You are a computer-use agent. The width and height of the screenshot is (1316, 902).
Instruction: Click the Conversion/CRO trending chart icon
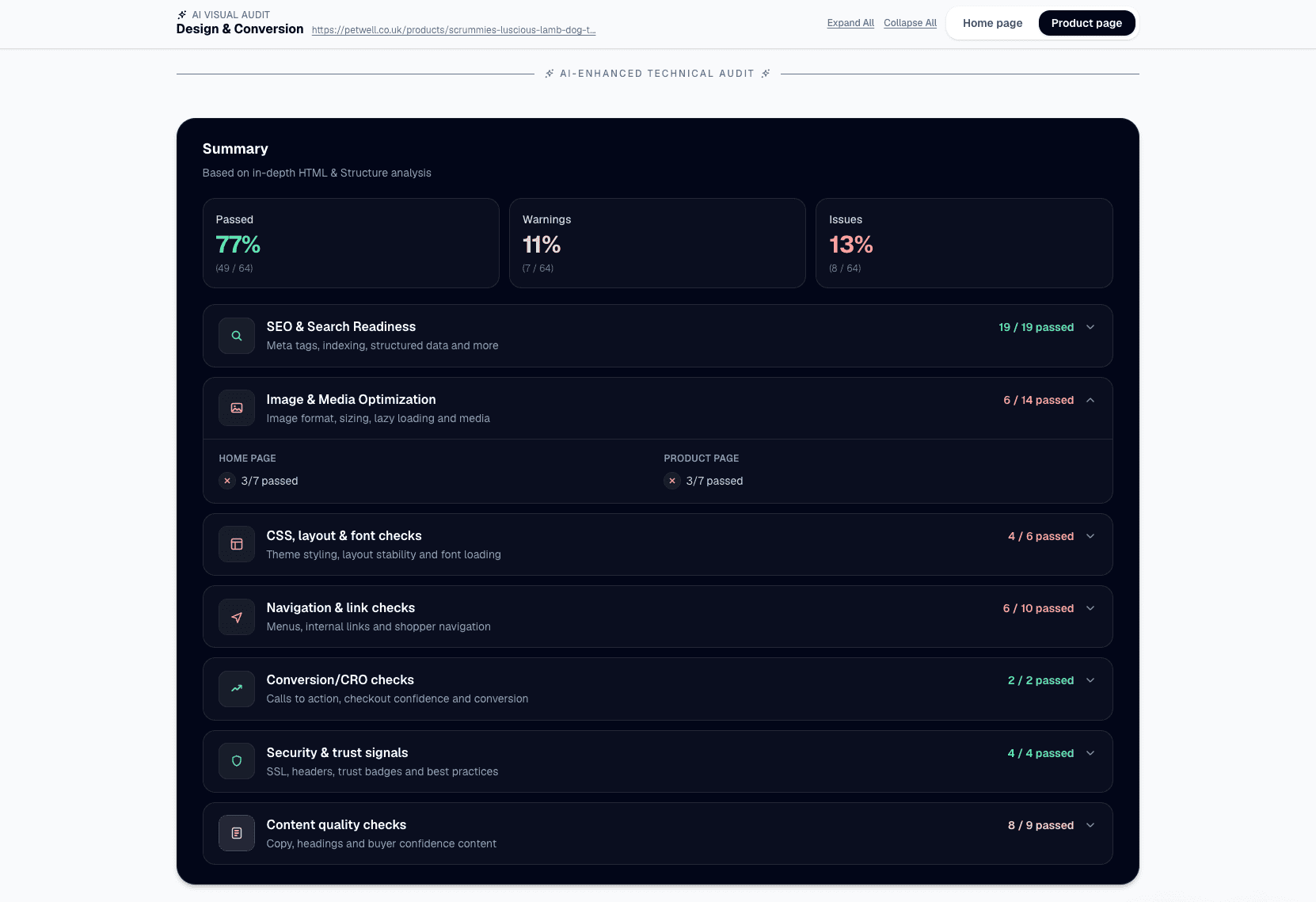[x=237, y=689]
